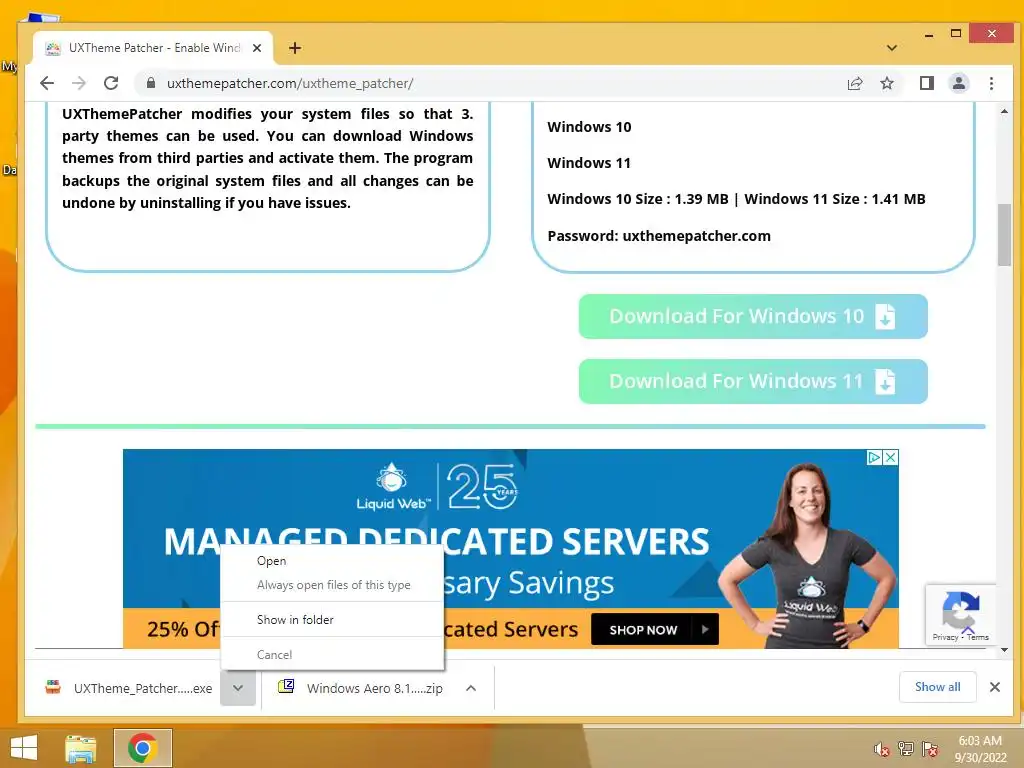Choose Open in the download menu
This screenshot has height=768, width=1024.
332,560
